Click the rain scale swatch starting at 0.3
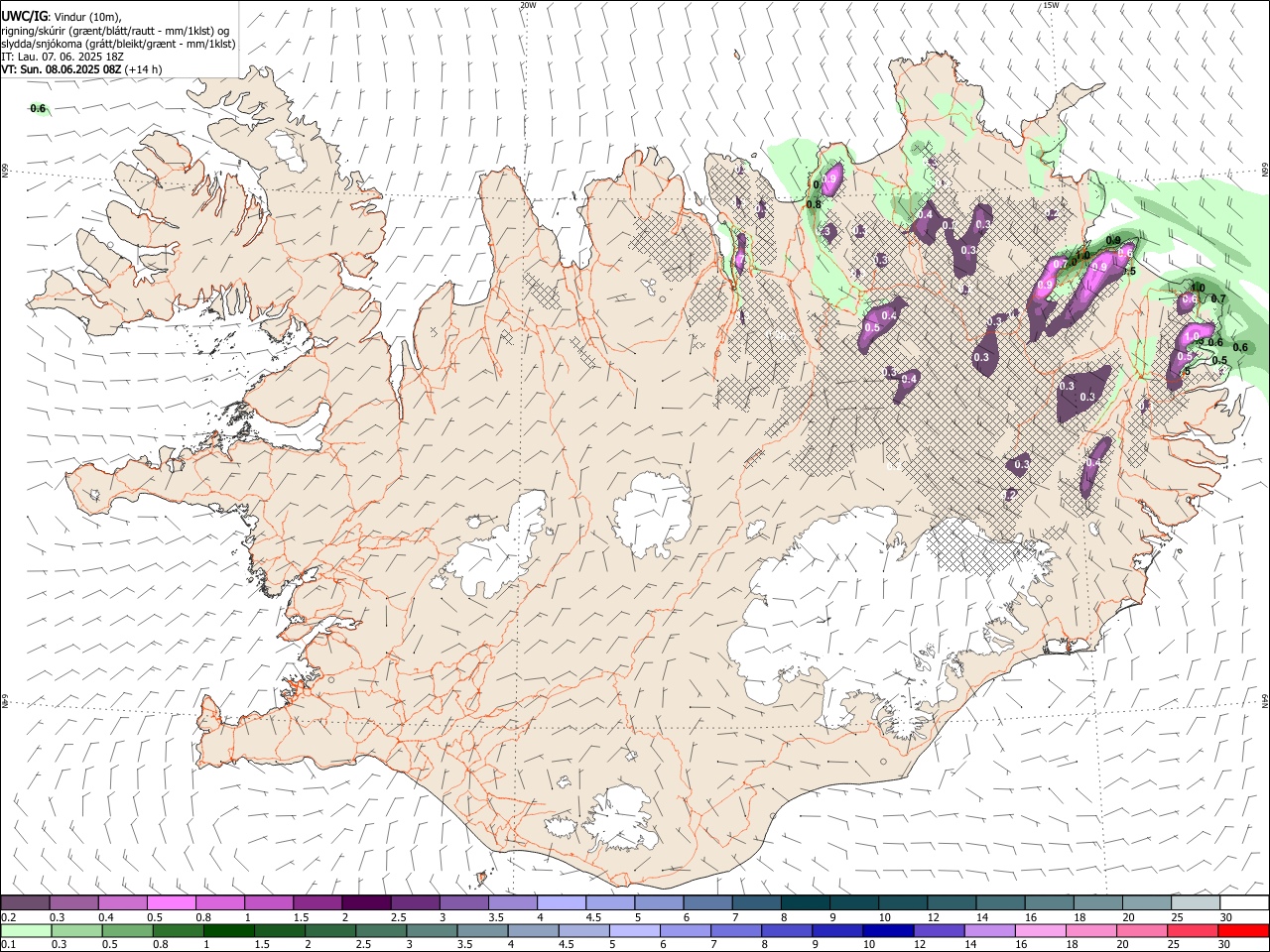1270x952 pixels. coord(76,931)
